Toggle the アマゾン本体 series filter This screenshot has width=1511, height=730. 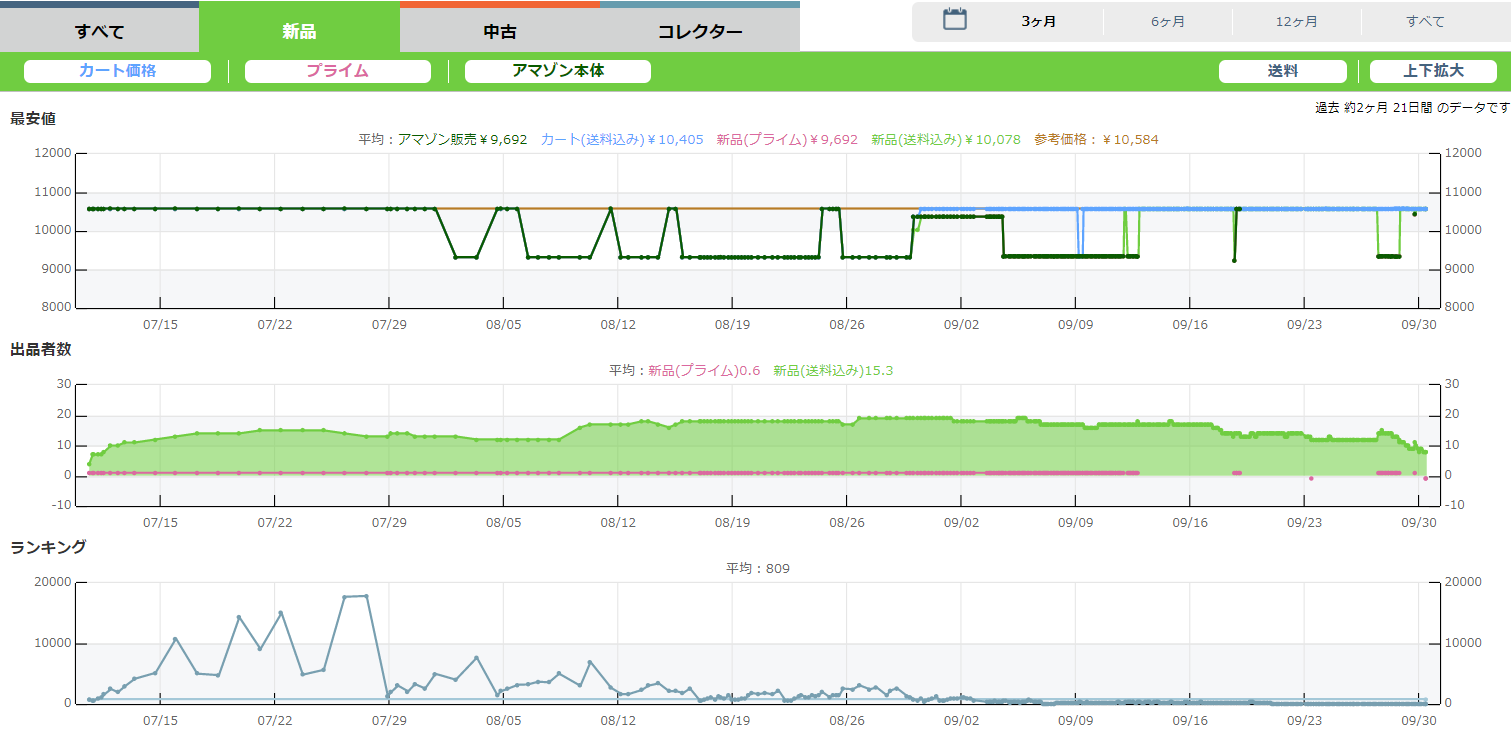coord(557,71)
